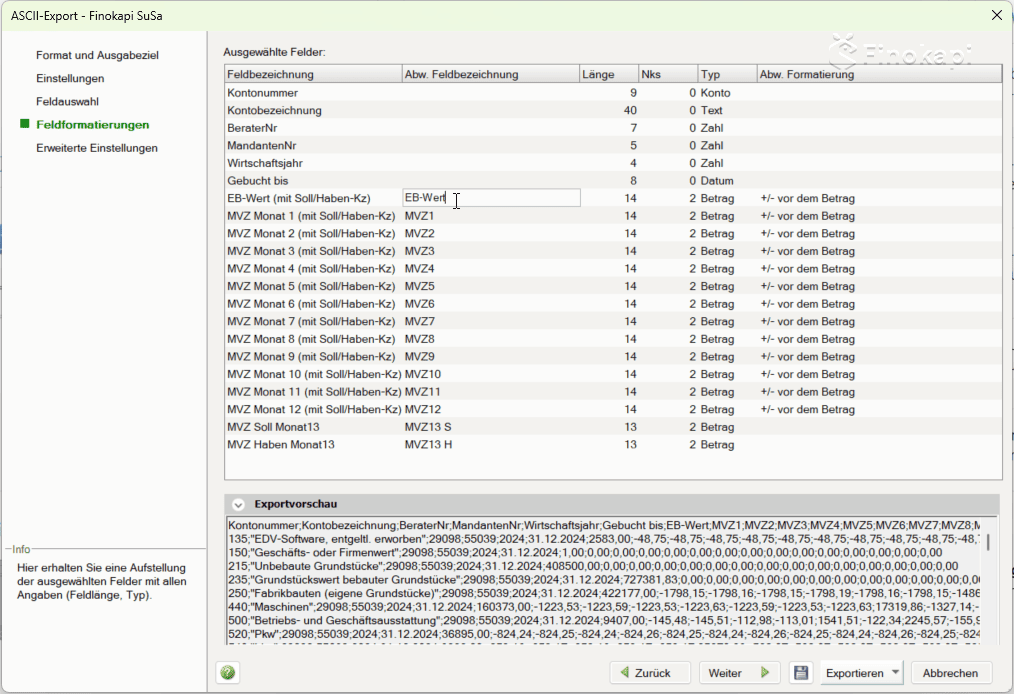
Task: Select MVZ Monat 4 field name
Action: click(311, 268)
